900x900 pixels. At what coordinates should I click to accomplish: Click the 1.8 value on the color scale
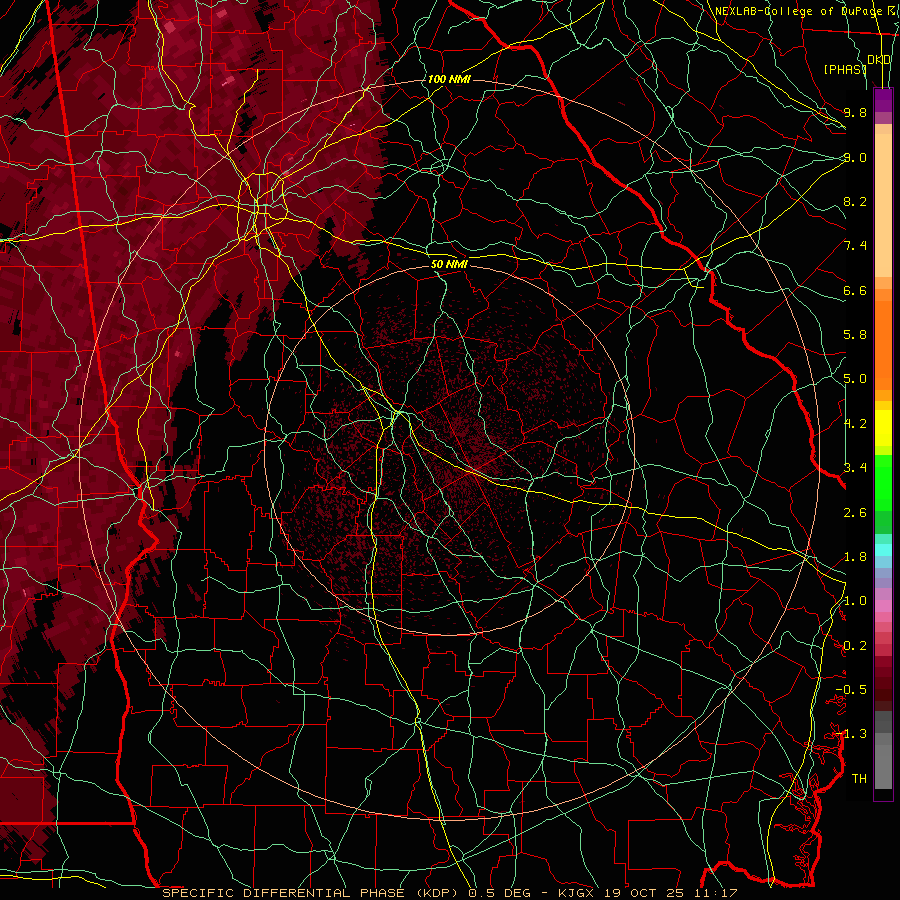click(x=855, y=557)
